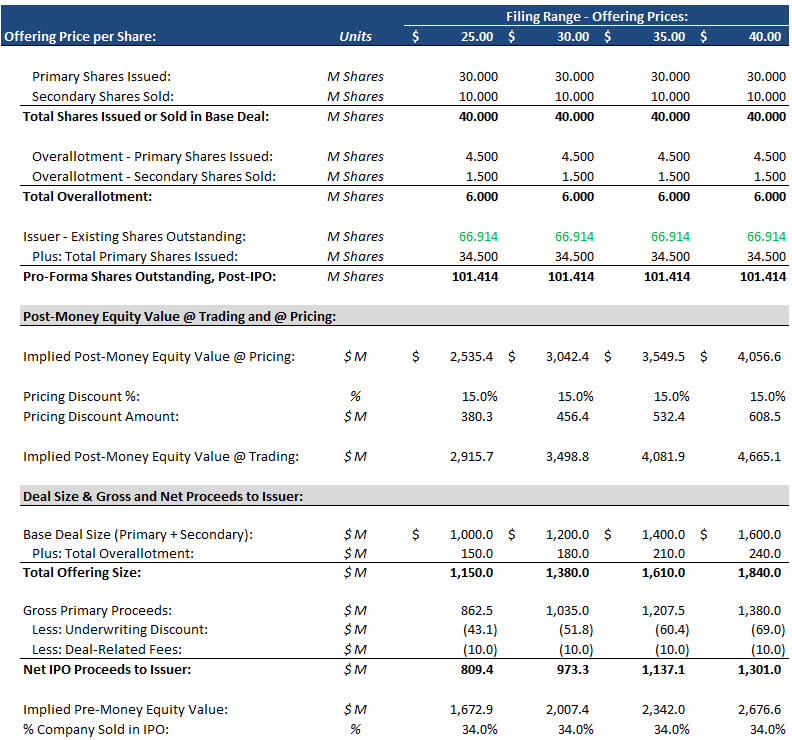Select the 'Offering Price per Share:' header cell
The width and height of the screenshot is (792, 740).
tap(80, 36)
